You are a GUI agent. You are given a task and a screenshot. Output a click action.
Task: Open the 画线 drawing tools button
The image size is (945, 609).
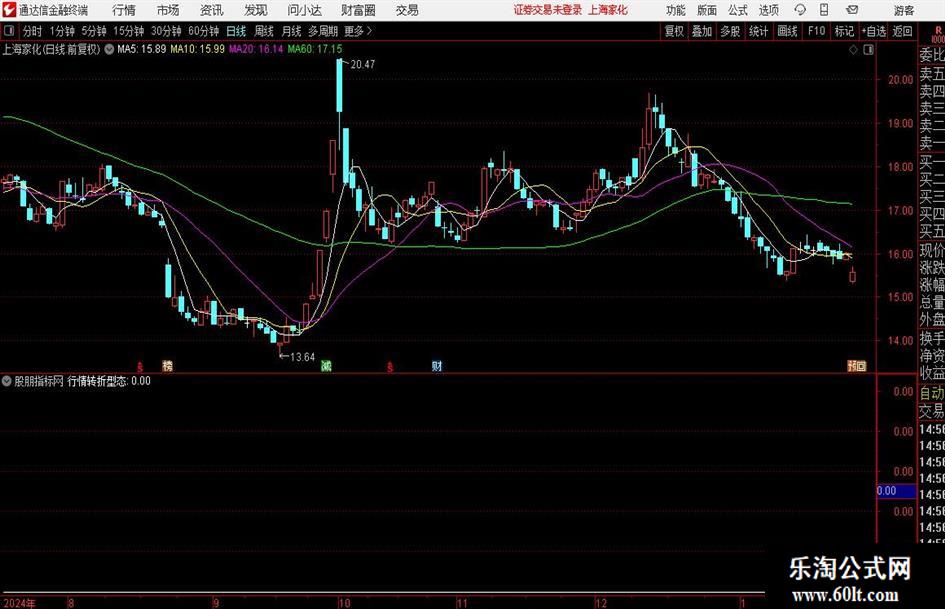tap(787, 31)
